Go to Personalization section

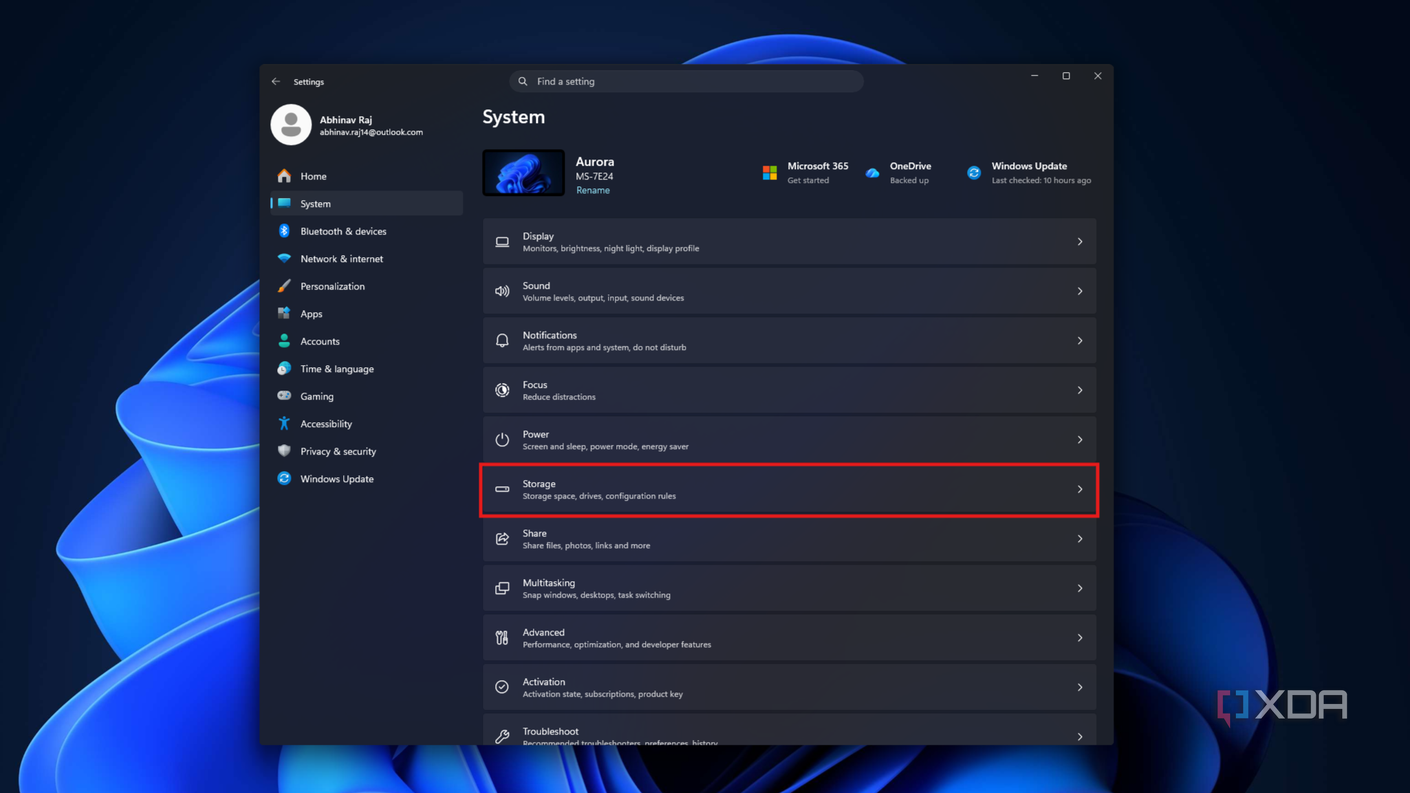(x=367, y=286)
